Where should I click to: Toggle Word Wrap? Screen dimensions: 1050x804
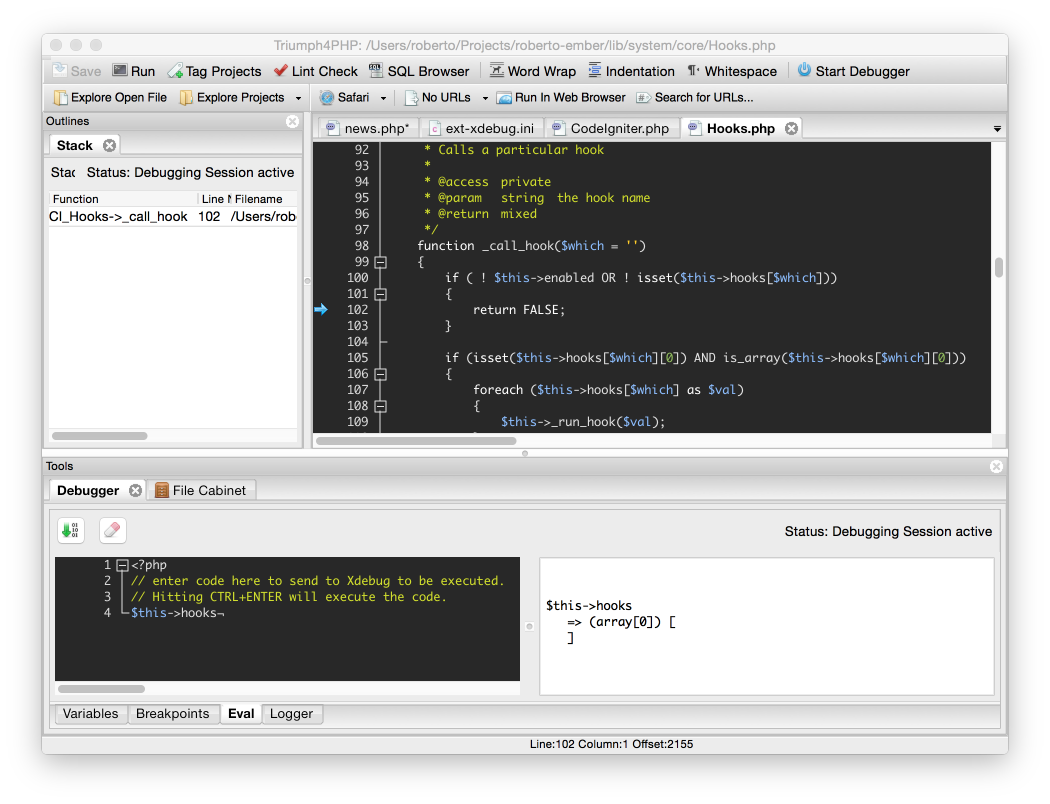coord(533,71)
